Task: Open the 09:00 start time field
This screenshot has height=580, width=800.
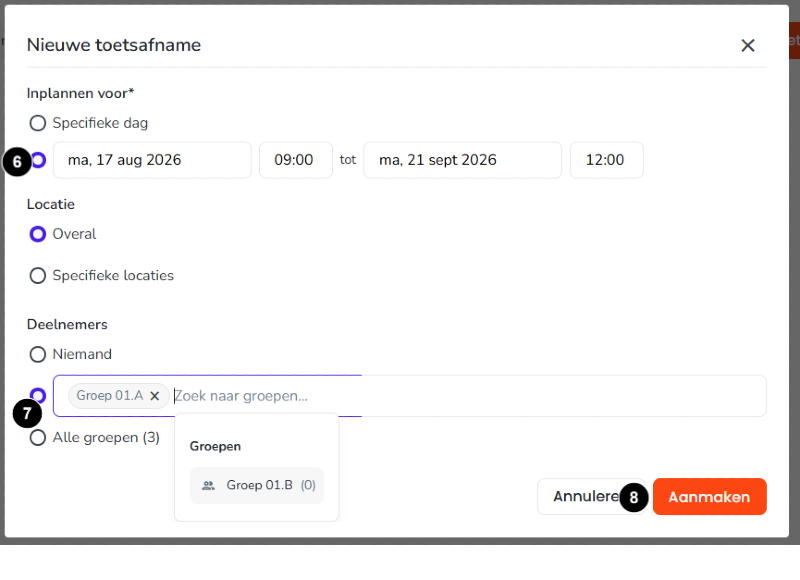Action: [296, 160]
